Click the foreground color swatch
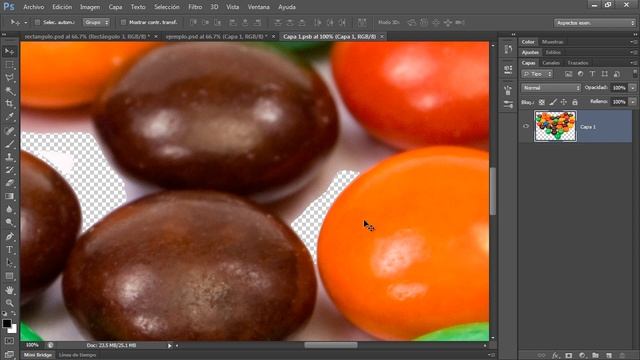The height and width of the screenshot is (360, 640). [x=7, y=323]
